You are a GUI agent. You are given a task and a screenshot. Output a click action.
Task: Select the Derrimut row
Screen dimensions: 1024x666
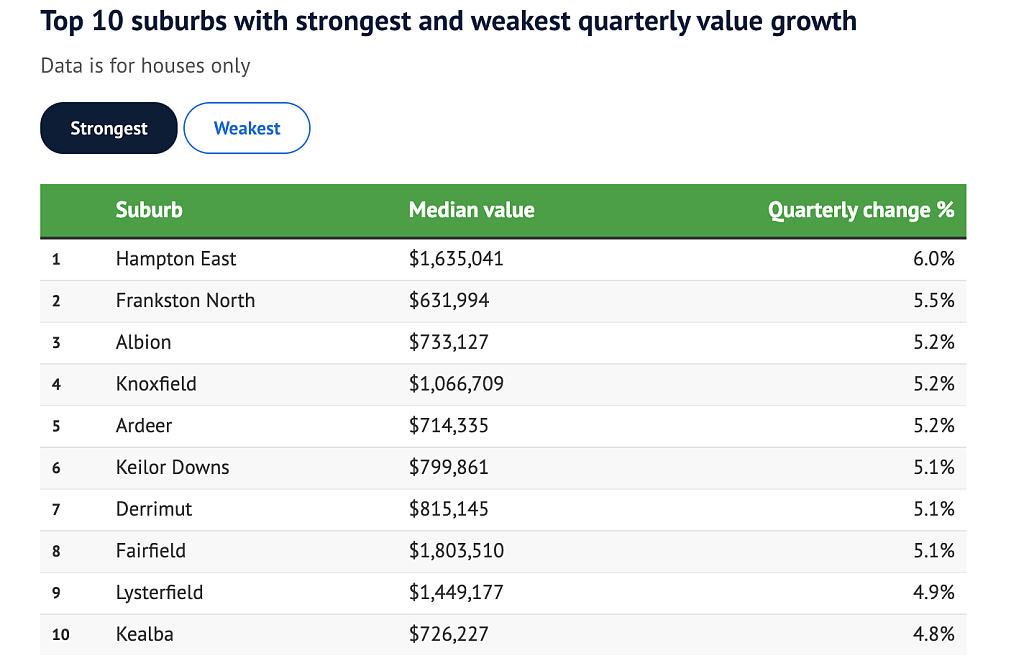[503, 510]
